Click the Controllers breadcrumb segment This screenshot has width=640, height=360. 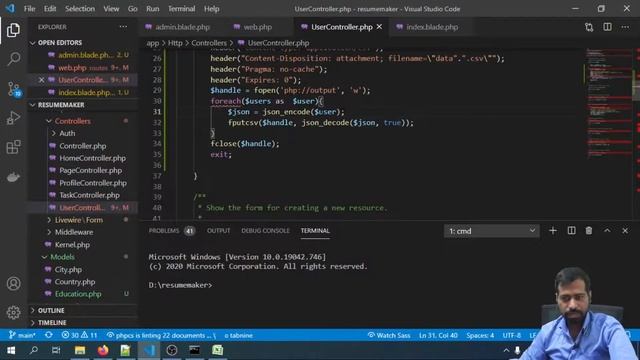pos(209,43)
